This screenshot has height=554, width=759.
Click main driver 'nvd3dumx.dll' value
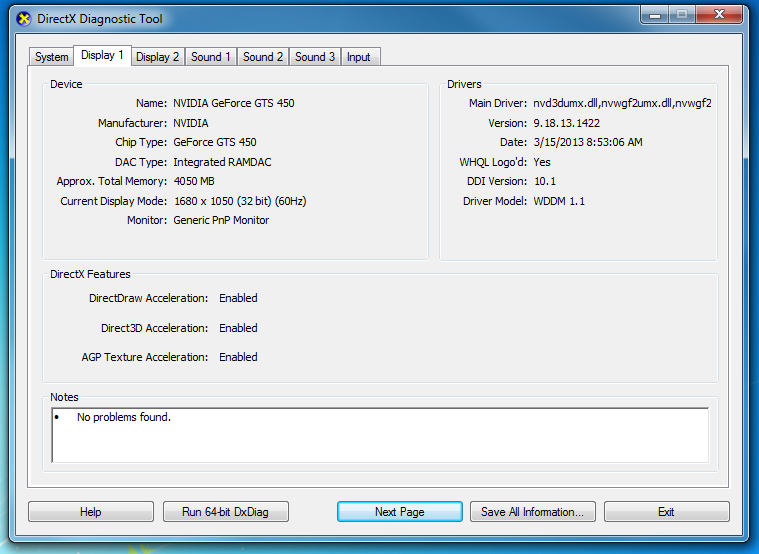622,103
